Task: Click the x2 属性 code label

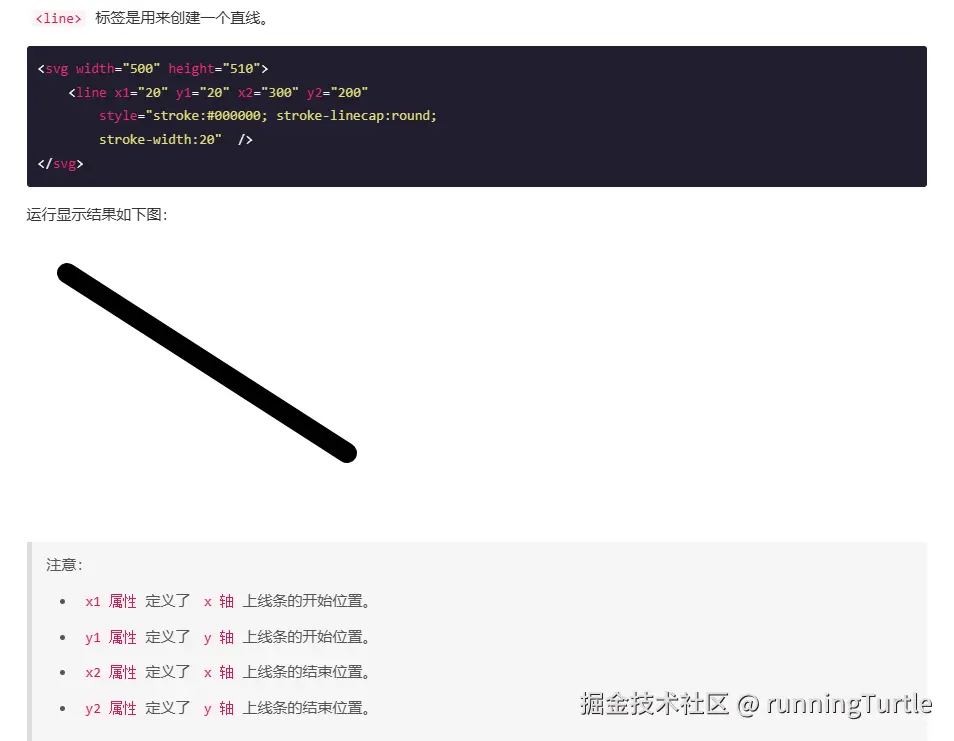Action: (111, 673)
